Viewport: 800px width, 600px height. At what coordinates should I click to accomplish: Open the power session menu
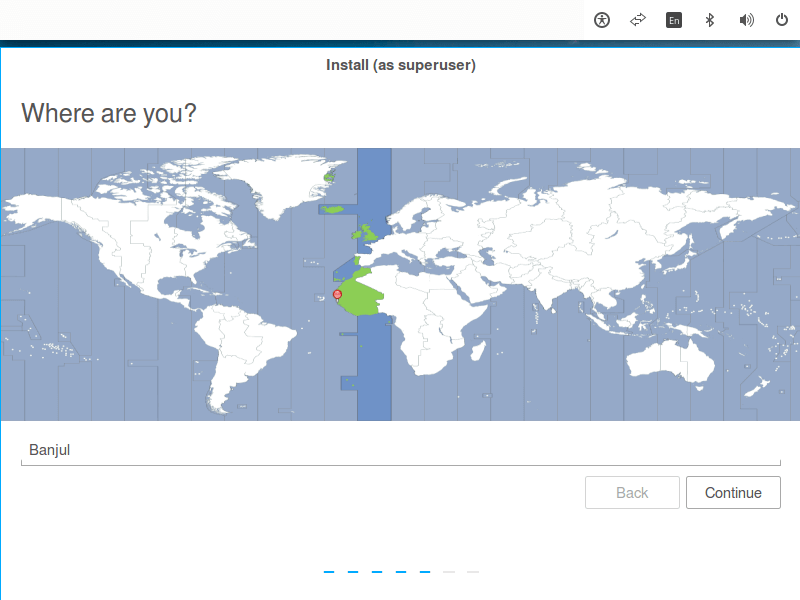point(782,20)
